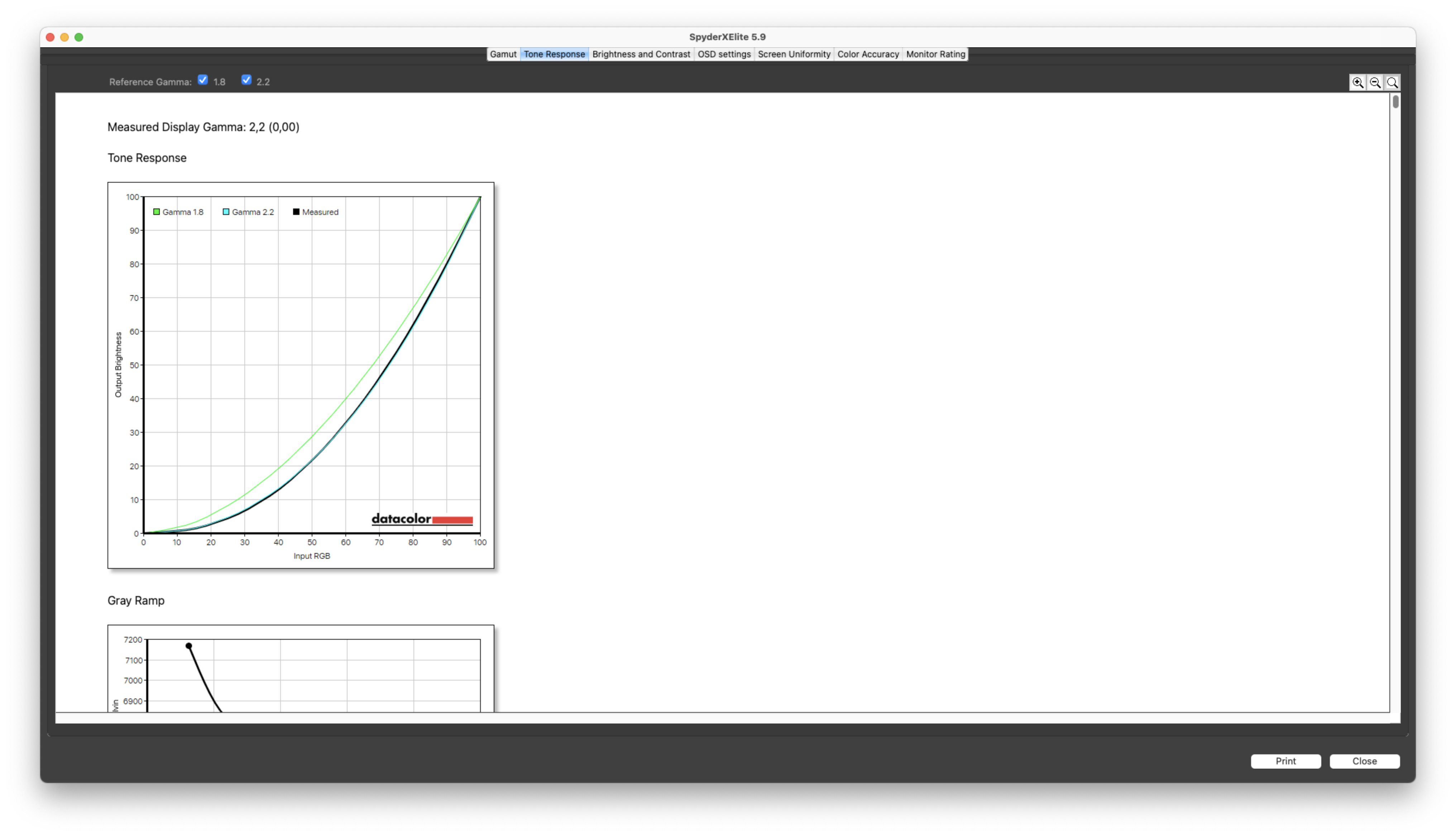The width and height of the screenshot is (1456, 836).
Task: Click the green Gamma 1.8 legend swatch
Action: click(x=156, y=212)
